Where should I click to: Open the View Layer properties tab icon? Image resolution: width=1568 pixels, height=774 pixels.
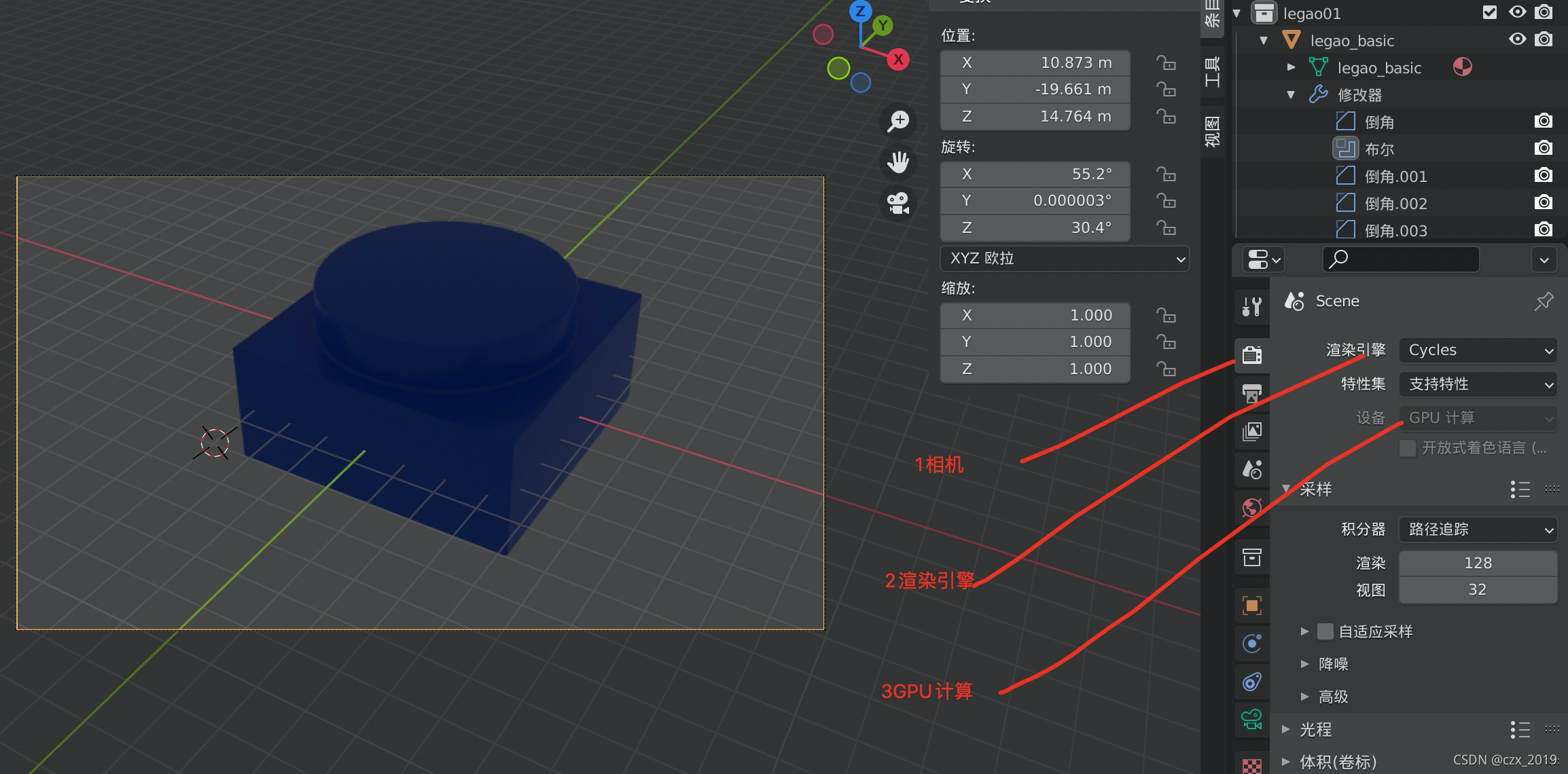pos(1251,431)
